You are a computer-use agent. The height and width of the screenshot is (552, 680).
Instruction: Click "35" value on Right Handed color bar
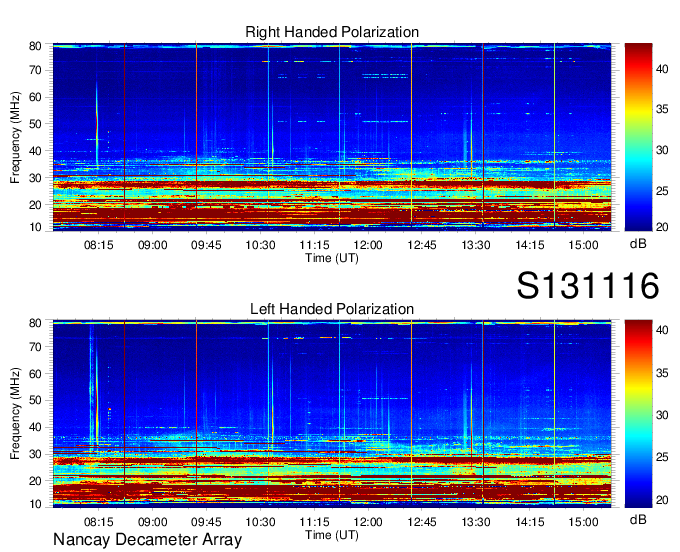click(x=662, y=109)
